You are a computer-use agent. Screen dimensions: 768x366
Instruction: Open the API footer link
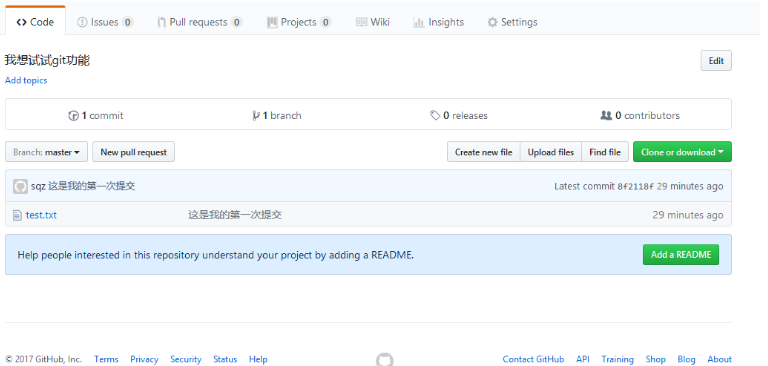[x=583, y=359]
